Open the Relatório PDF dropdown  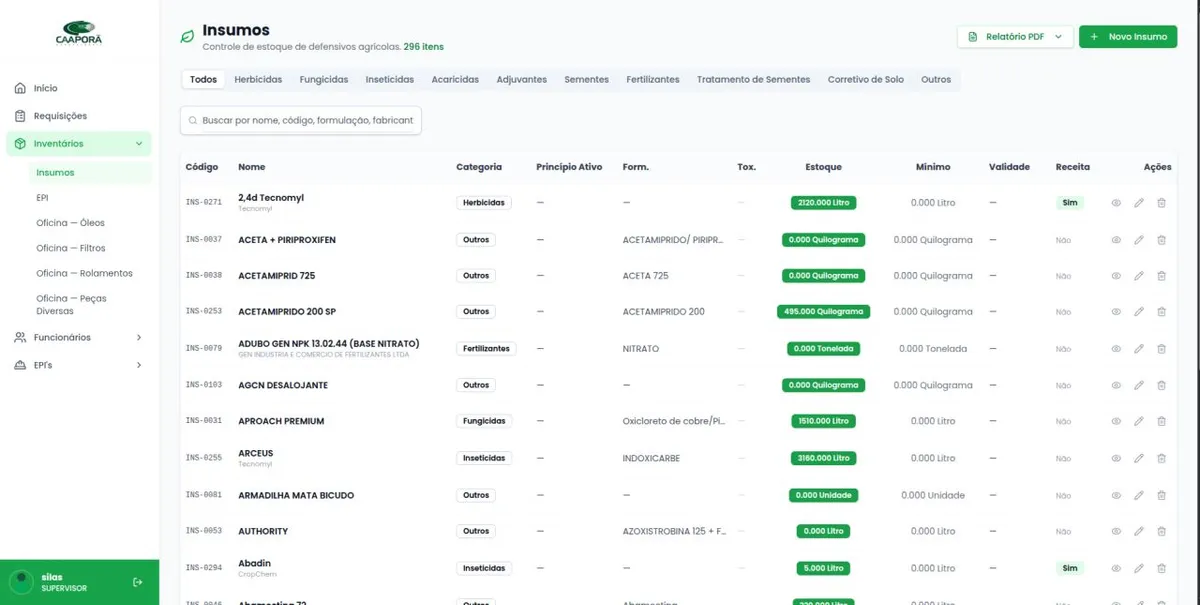(x=1014, y=37)
